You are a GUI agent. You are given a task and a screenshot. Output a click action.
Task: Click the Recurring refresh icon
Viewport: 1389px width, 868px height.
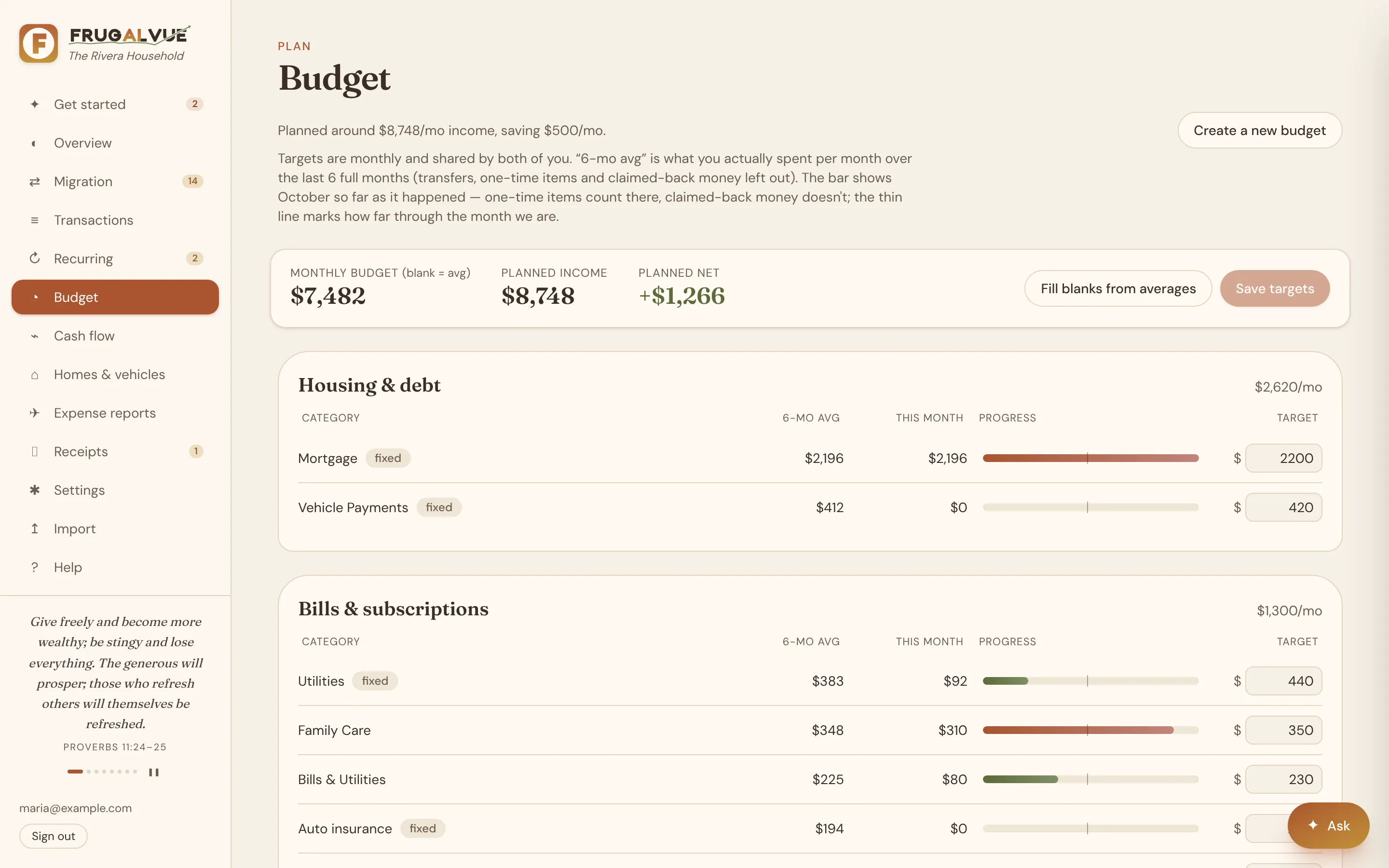pyautogui.click(x=34, y=258)
